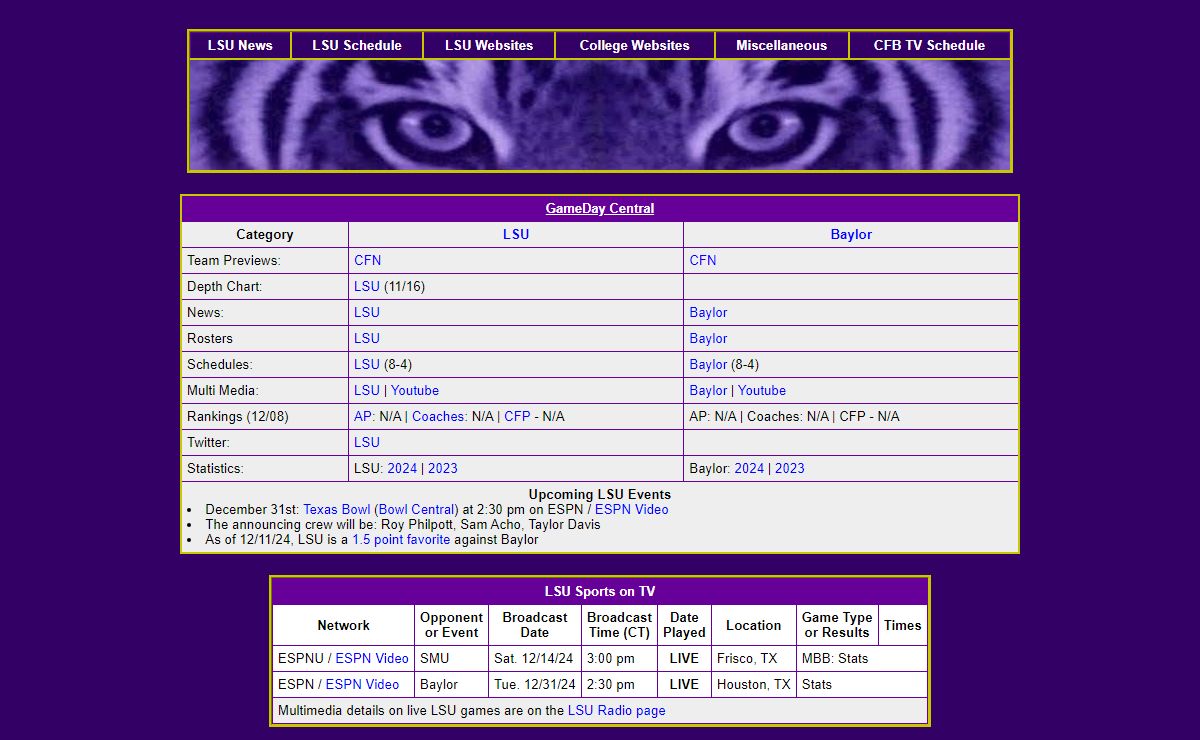Open ESPN Video for SMU game

click(372, 659)
